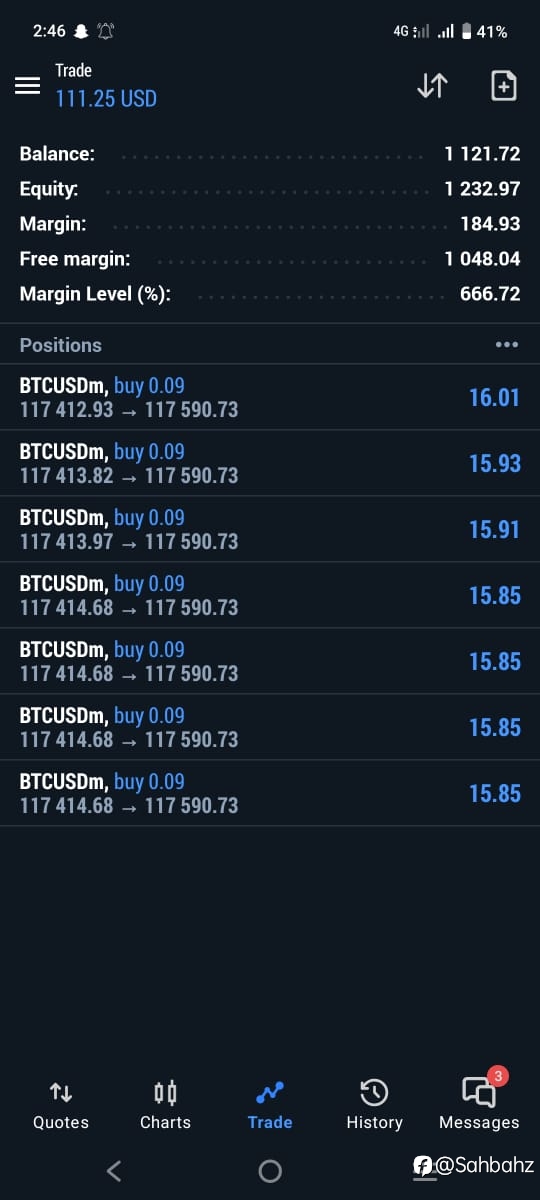
Task: Open the History tab
Action: click(x=374, y=1105)
